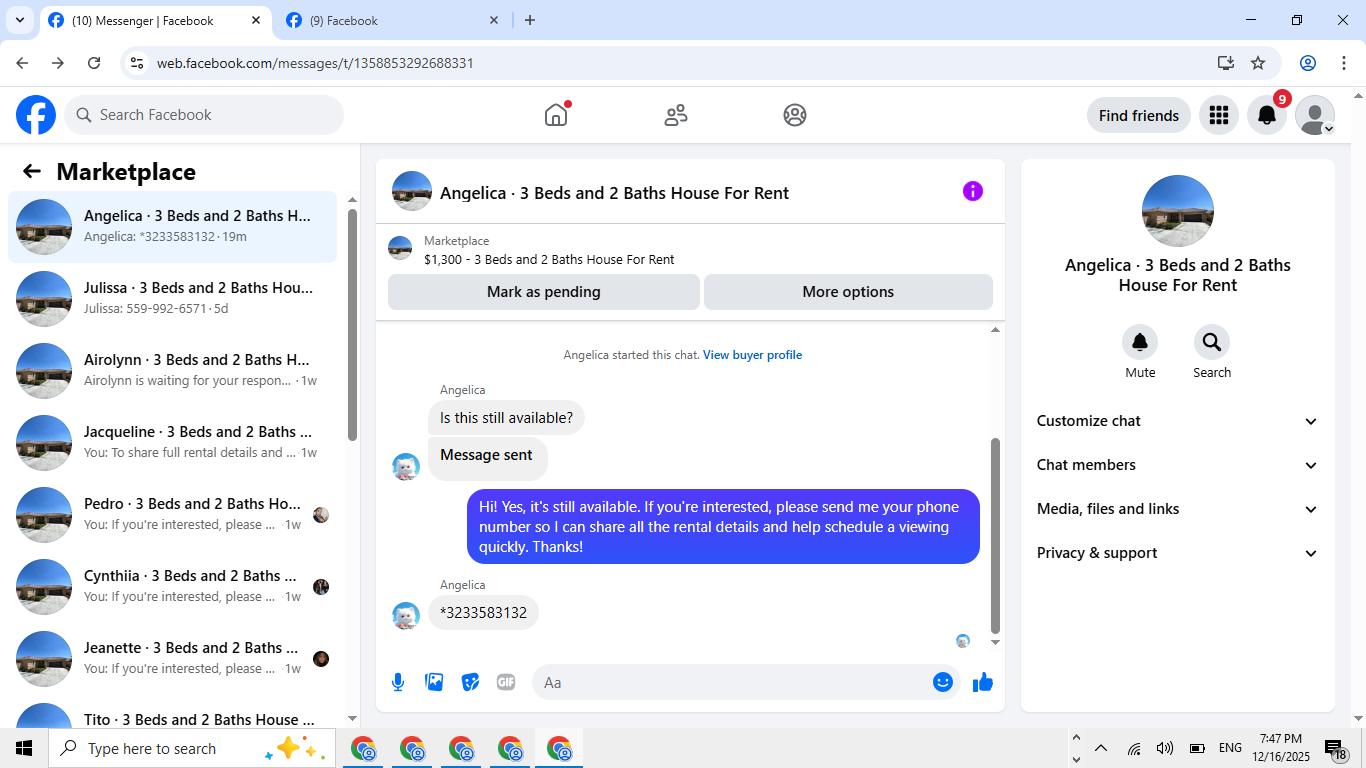Click the Facebook logo icon
This screenshot has width=1366, height=768.
click(36, 115)
